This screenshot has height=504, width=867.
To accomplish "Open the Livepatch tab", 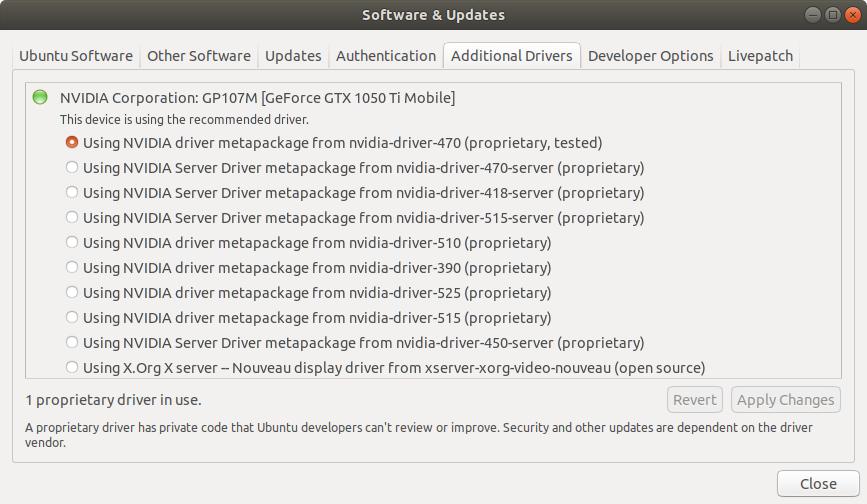I will (760, 56).
